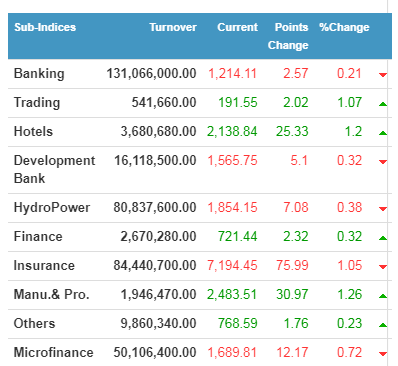Click Manu.& Pro. current value 2,483.51
Image resolution: width=398 pixels, height=366 pixels.
[232, 295]
